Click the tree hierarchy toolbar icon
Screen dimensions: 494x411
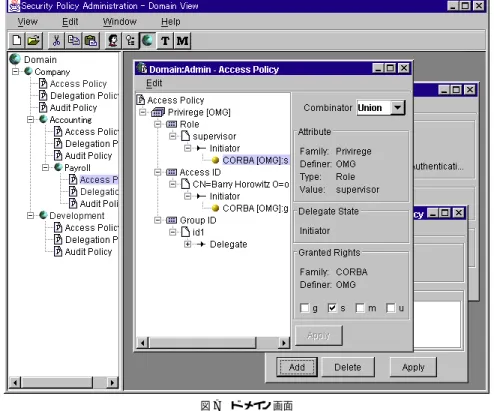pos(130,41)
